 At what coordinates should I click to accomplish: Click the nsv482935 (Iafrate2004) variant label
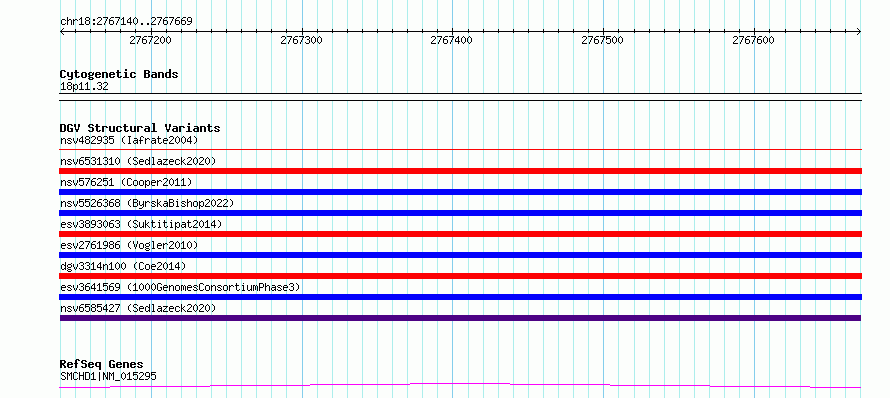(129, 140)
